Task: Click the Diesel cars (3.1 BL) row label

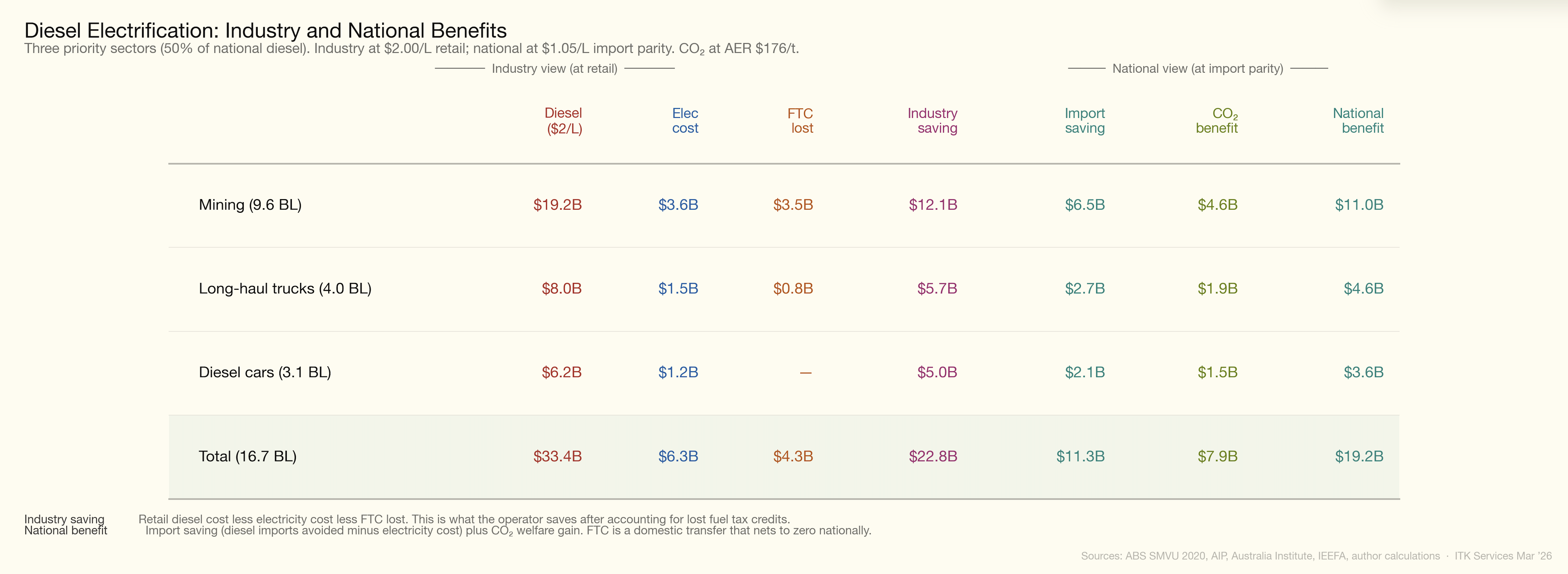Action: pos(265,372)
